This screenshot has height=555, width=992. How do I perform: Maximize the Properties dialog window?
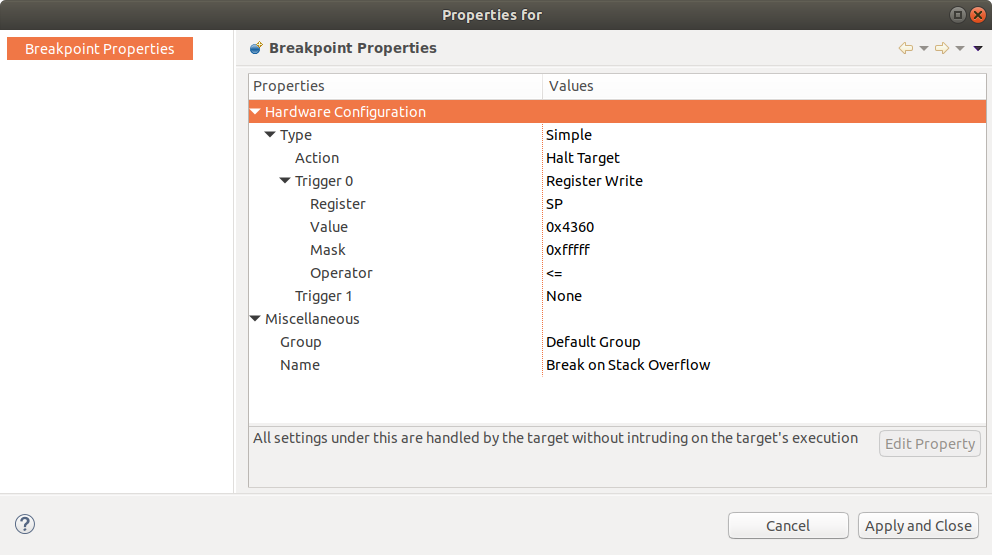click(958, 15)
